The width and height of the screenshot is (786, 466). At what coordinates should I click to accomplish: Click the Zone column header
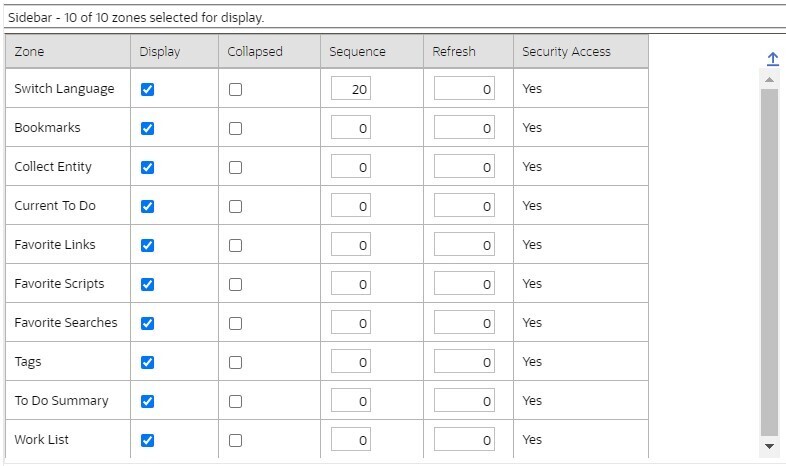coord(30,51)
